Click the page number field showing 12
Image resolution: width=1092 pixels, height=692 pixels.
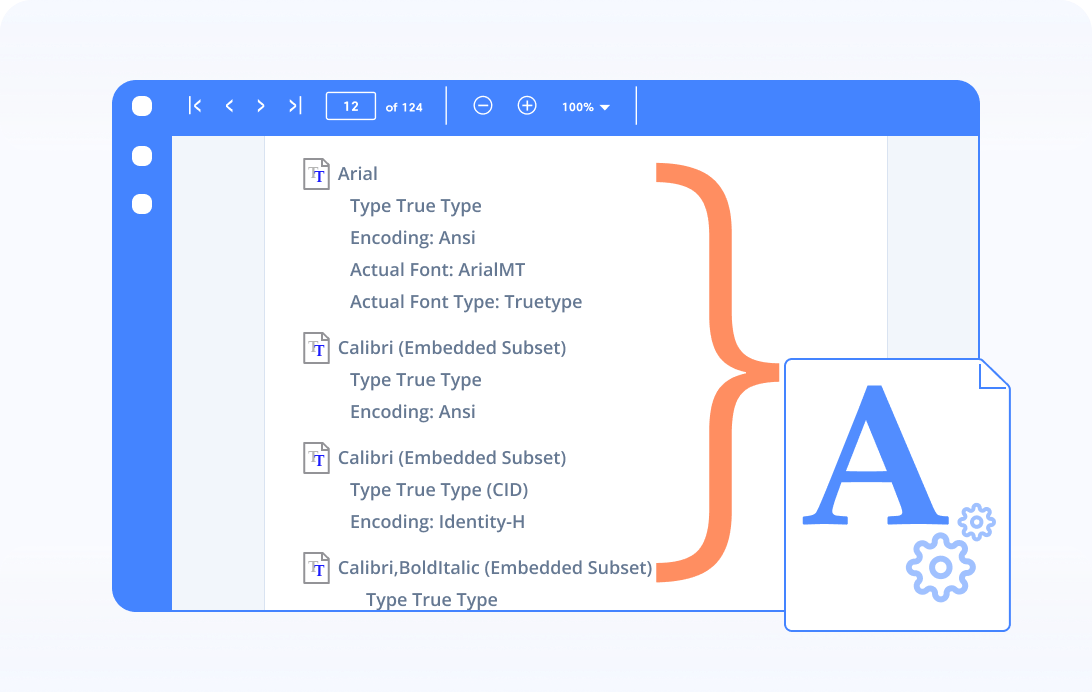point(350,105)
